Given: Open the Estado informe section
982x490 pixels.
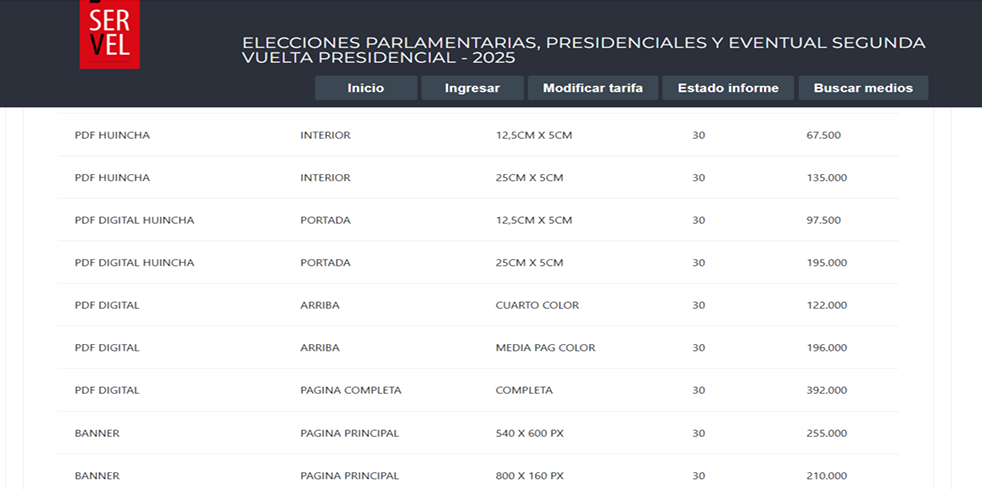Looking at the screenshot, I should [727, 88].
